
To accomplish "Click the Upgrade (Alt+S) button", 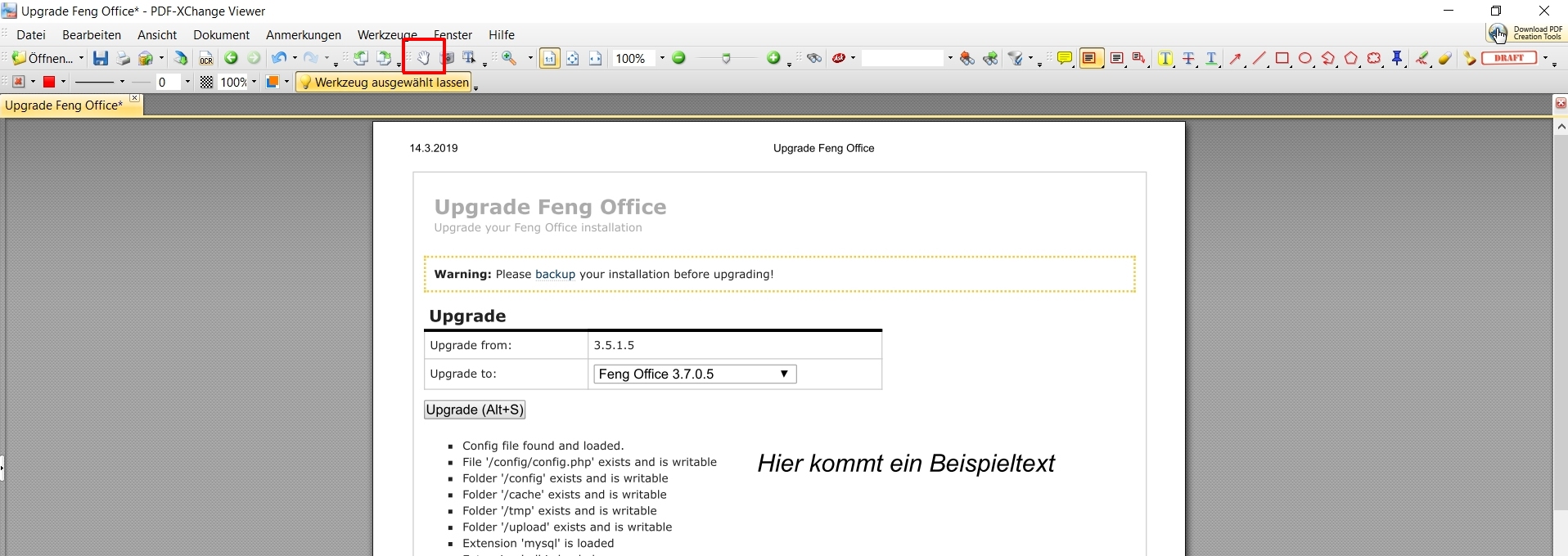I will [x=475, y=410].
